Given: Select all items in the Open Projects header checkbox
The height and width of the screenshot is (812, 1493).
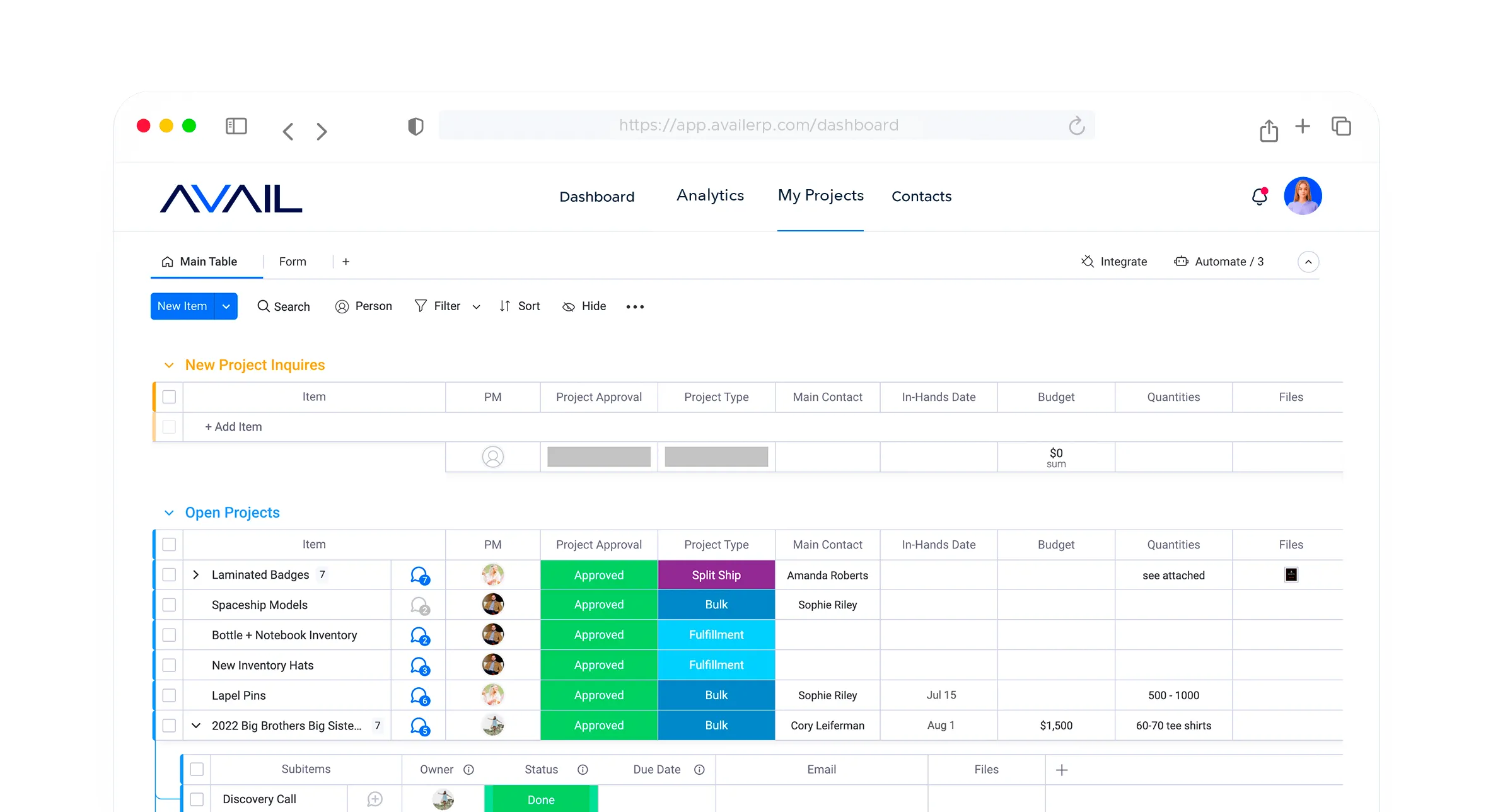Looking at the screenshot, I should coord(169,545).
